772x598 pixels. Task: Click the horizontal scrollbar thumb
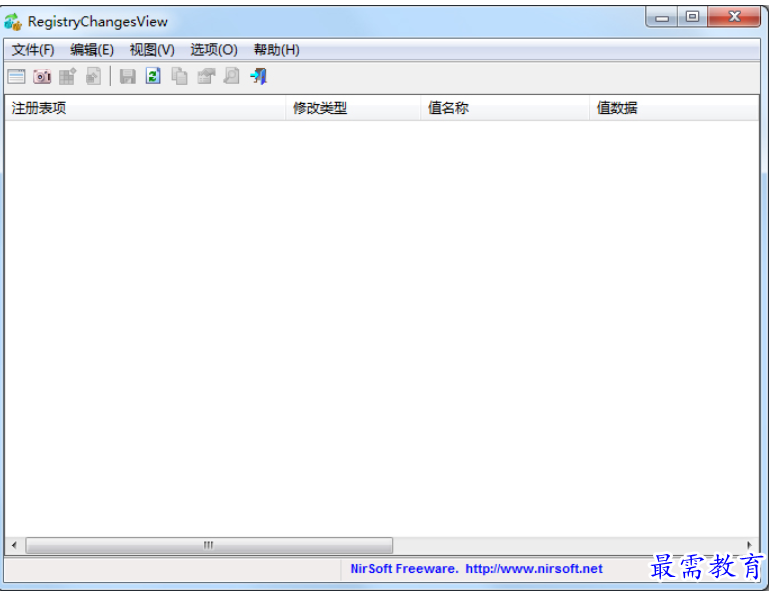point(209,545)
